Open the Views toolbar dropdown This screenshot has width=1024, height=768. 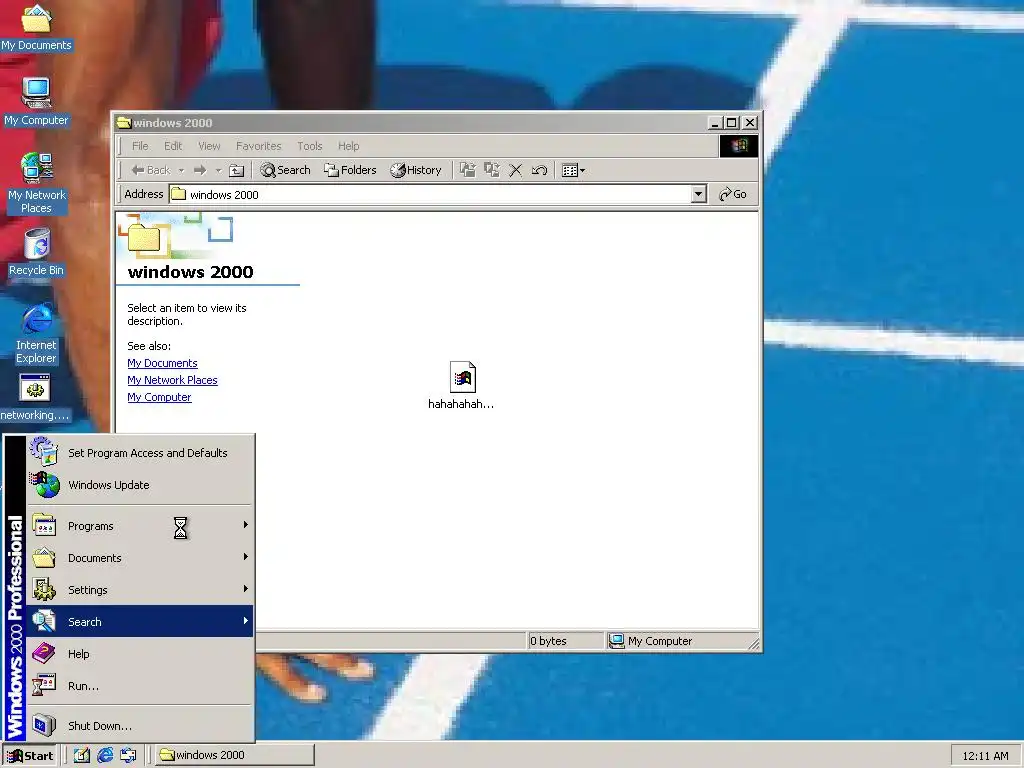click(x=573, y=170)
